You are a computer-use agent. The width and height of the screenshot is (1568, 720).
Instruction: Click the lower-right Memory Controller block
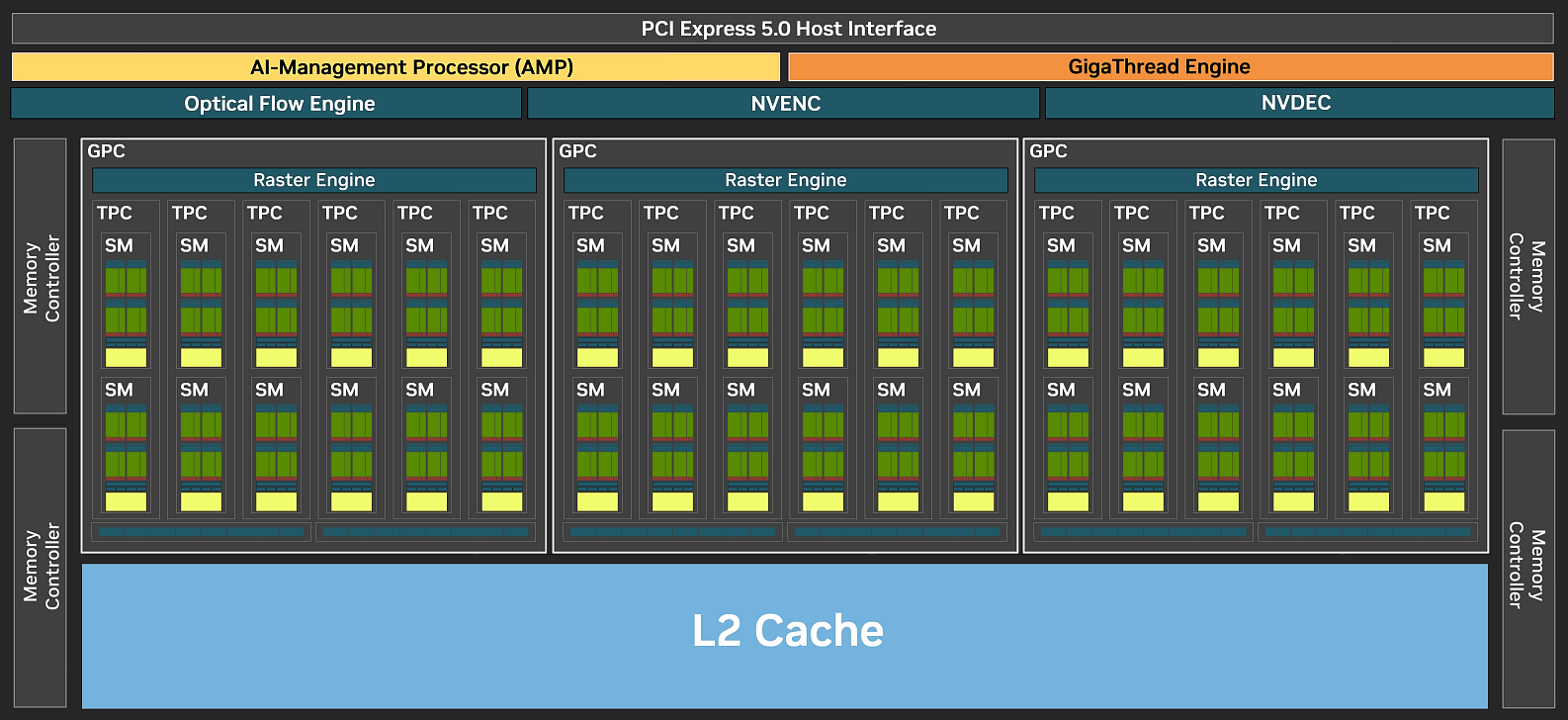point(1528,569)
